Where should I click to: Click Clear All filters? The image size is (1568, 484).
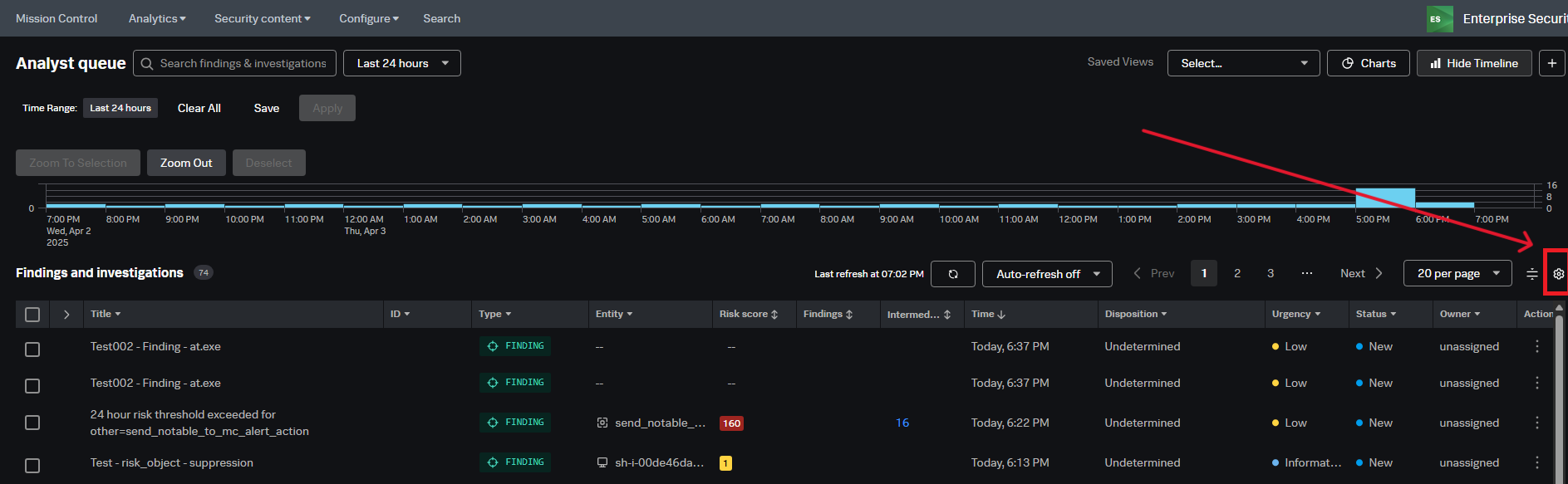(x=199, y=108)
